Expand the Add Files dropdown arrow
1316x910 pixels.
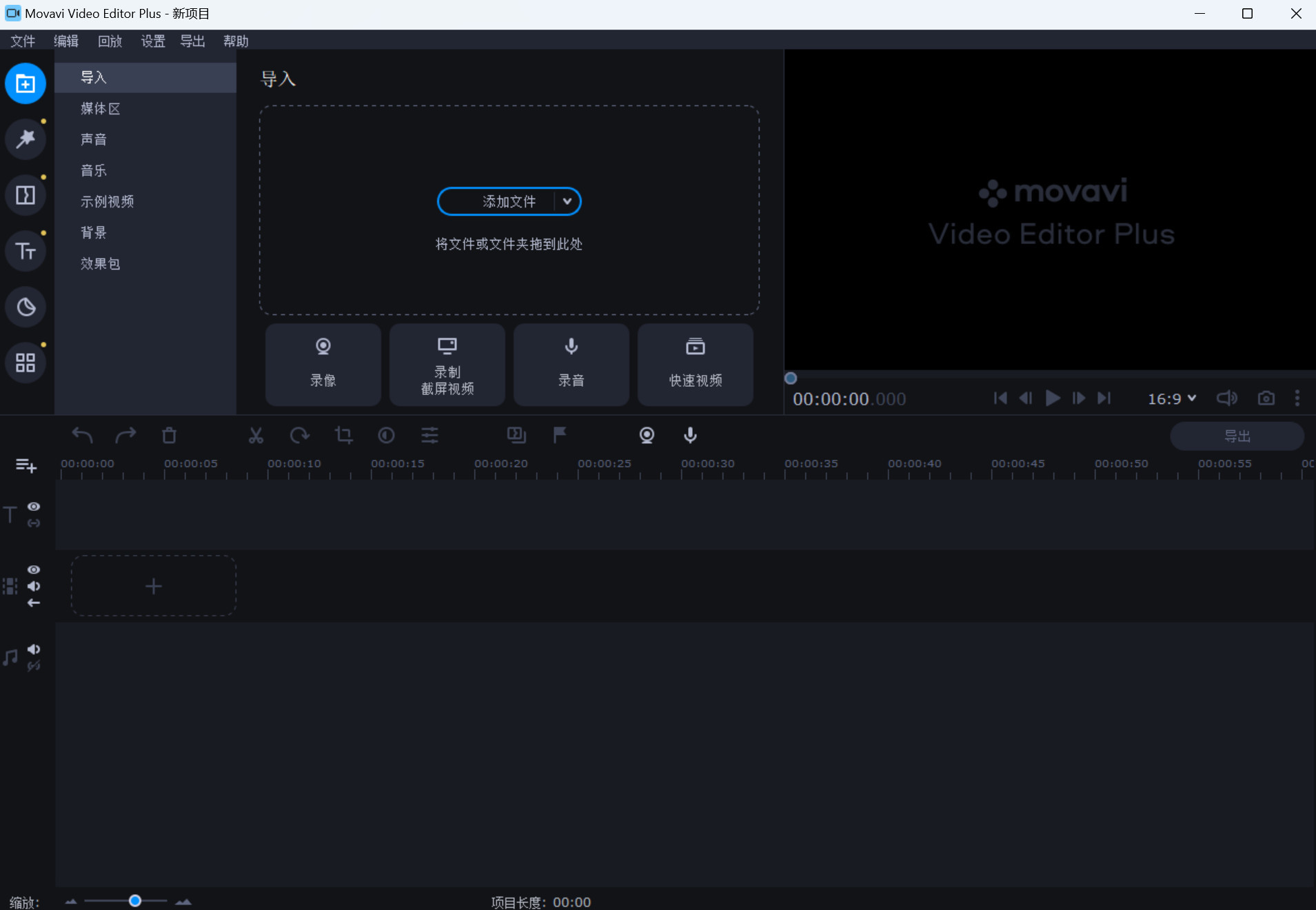(567, 202)
